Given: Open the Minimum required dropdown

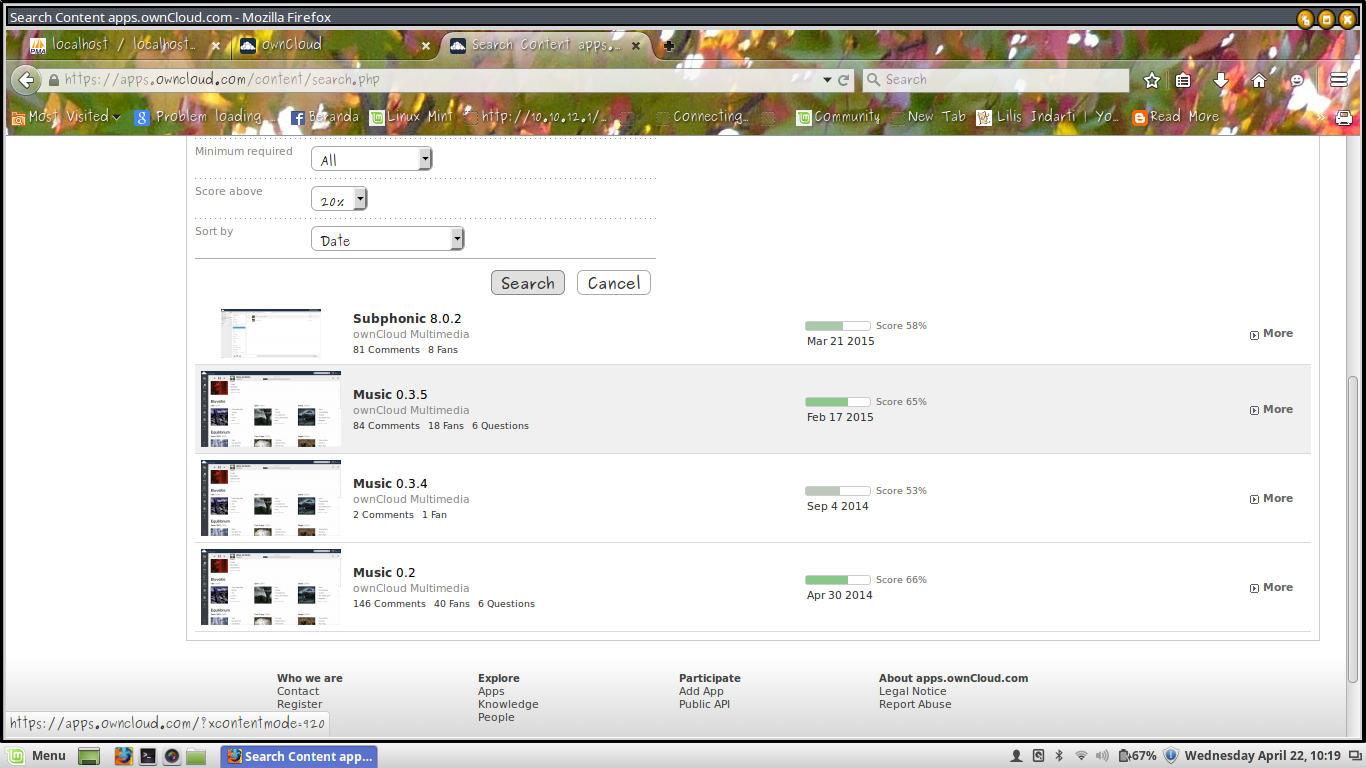Looking at the screenshot, I should pyautogui.click(x=371, y=159).
